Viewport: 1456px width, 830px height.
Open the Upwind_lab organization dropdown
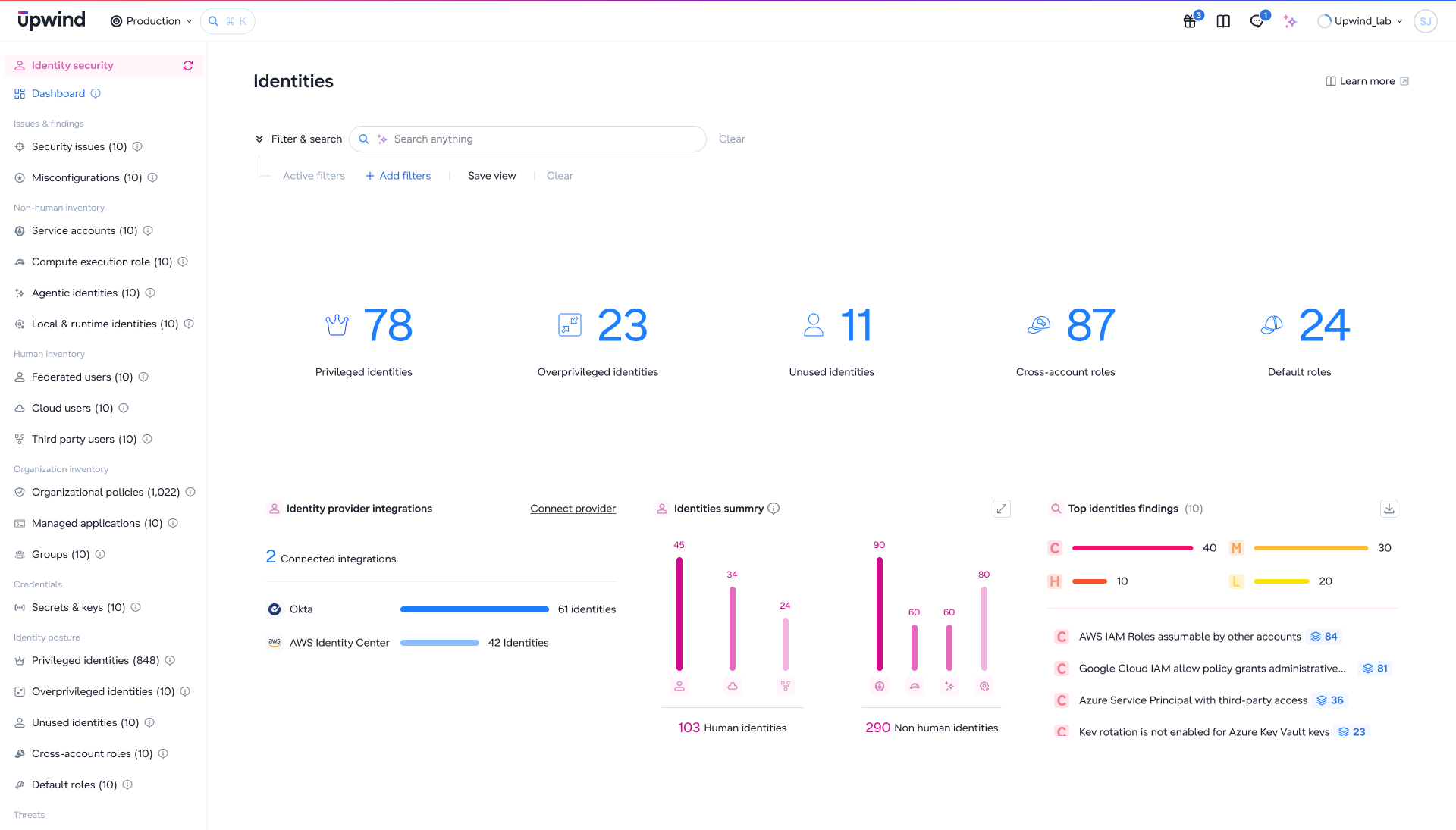pos(1361,21)
